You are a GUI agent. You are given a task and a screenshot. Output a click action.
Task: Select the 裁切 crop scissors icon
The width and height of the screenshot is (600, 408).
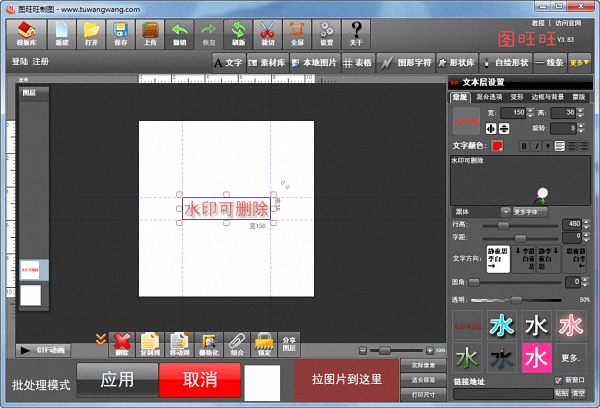click(267, 35)
